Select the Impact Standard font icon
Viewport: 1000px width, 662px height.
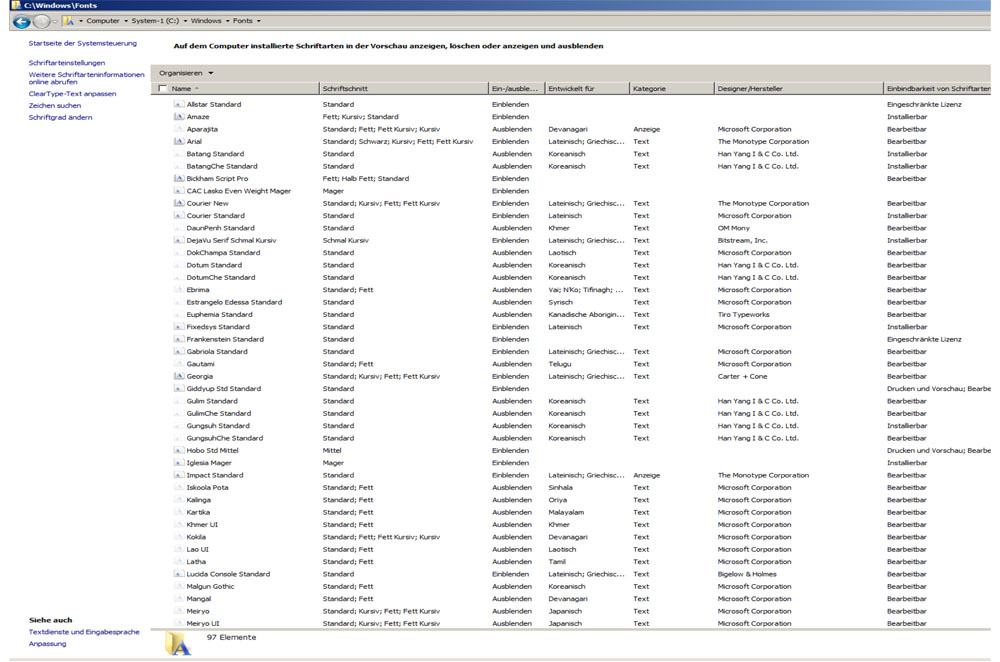[x=179, y=476]
